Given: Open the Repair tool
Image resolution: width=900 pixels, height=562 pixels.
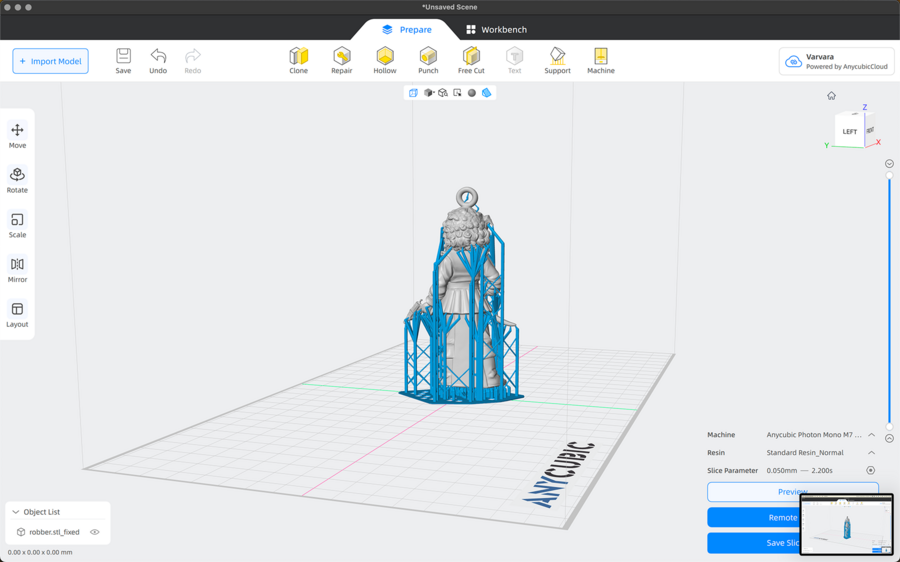Looking at the screenshot, I should tap(342, 60).
